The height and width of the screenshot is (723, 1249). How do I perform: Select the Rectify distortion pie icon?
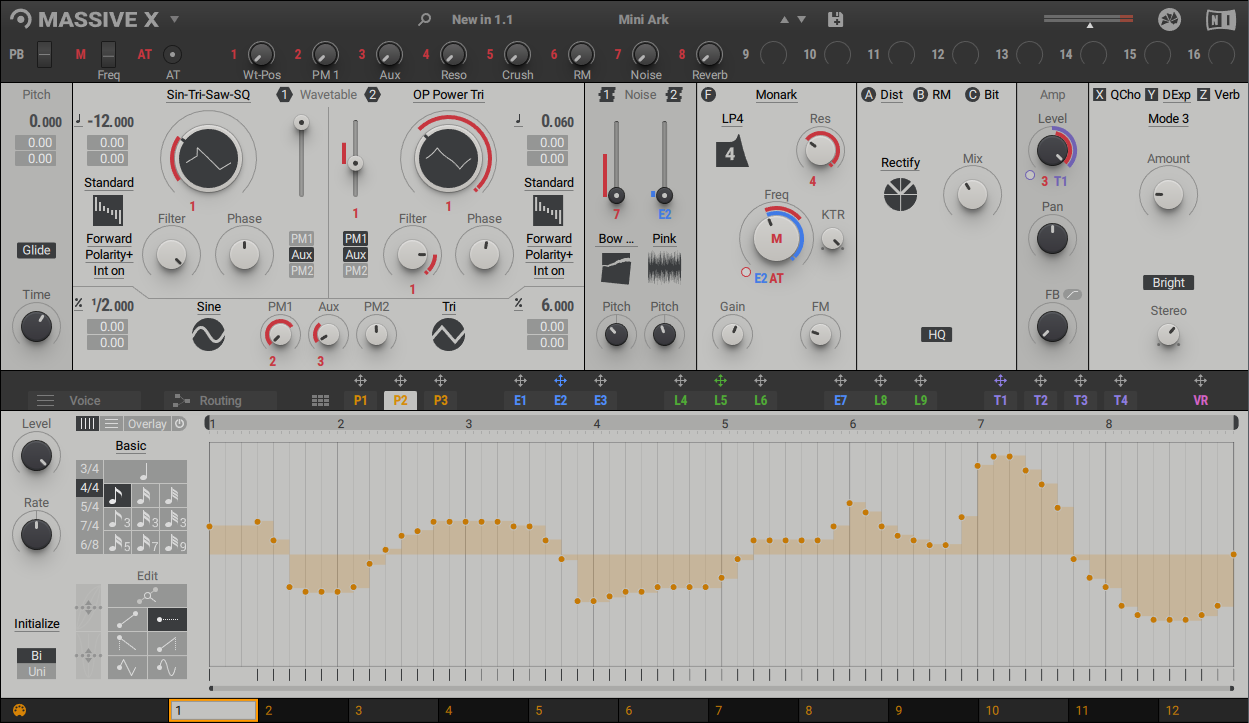900,194
